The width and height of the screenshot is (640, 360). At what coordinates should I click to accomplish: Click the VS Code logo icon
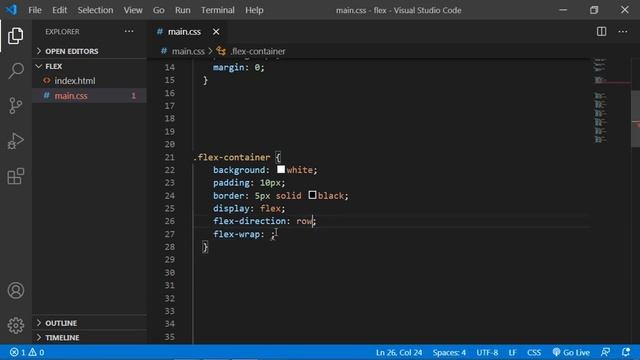click(x=11, y=10)
